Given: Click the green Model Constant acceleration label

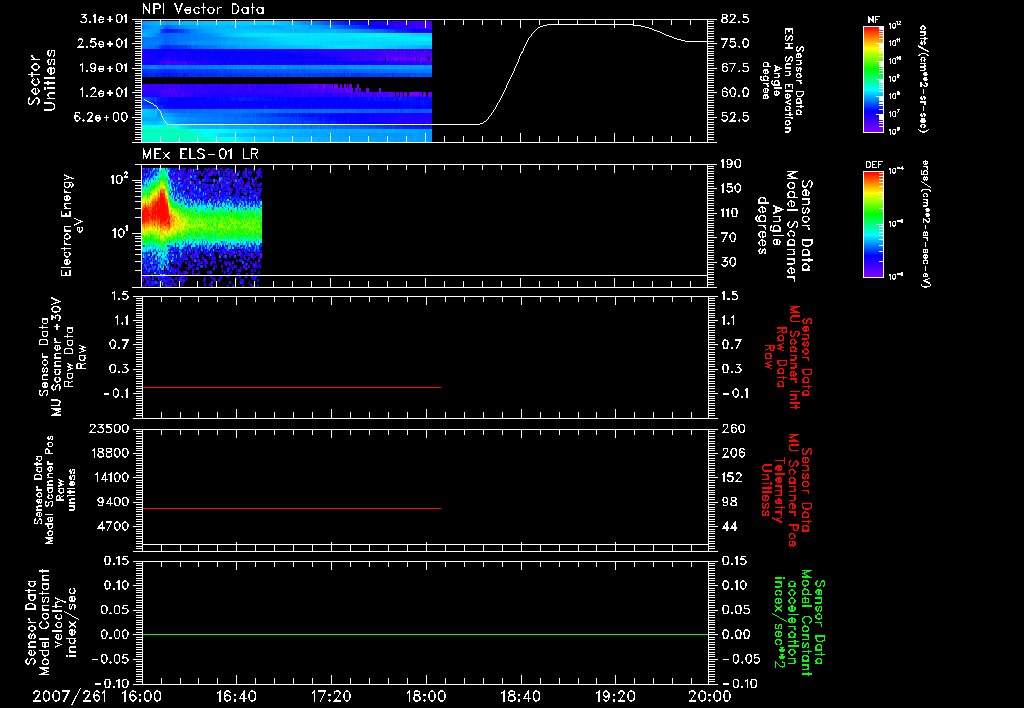Looking at the screenshot, I should point(799,622).
